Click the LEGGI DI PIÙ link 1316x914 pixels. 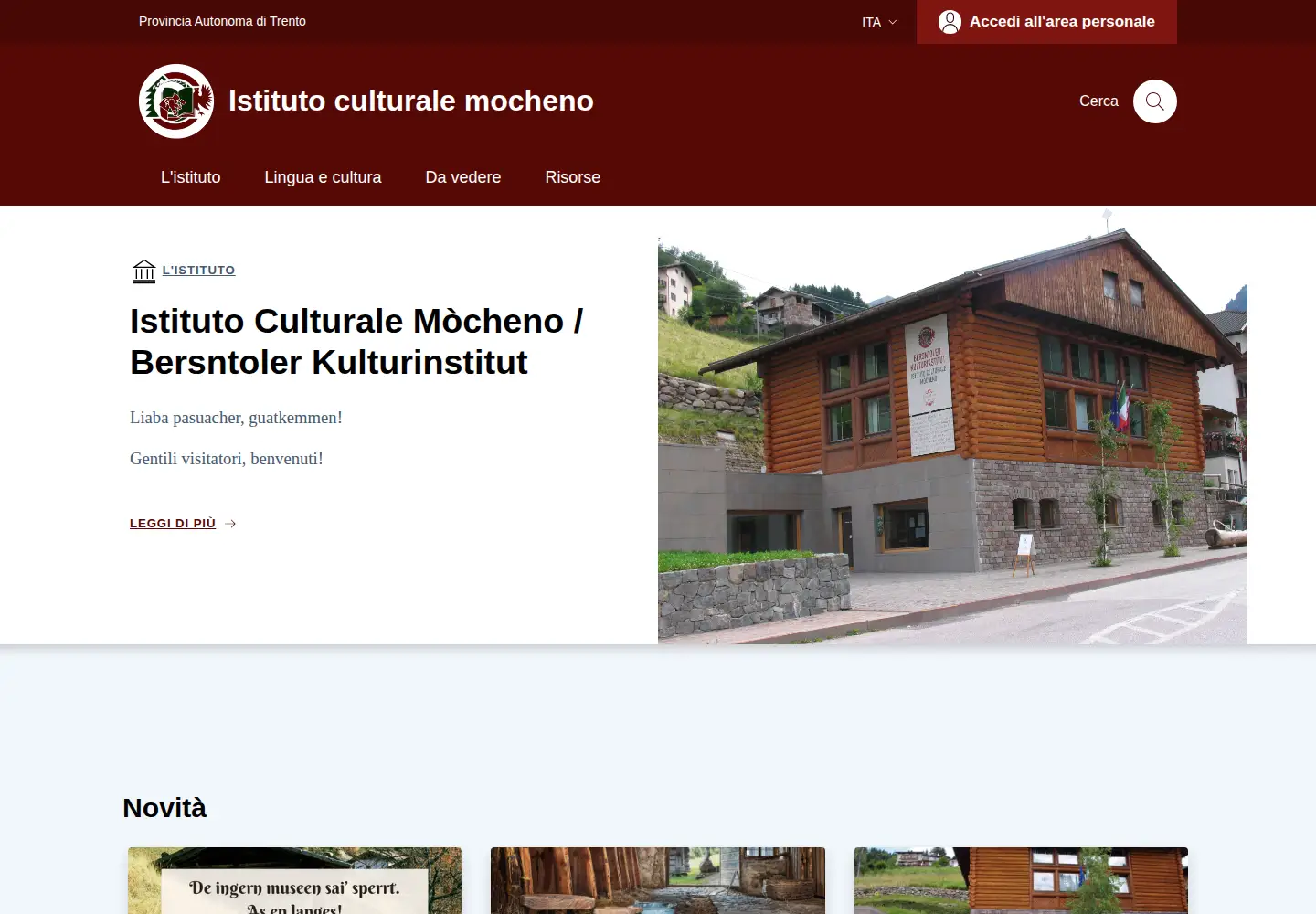tap(173, 524)
